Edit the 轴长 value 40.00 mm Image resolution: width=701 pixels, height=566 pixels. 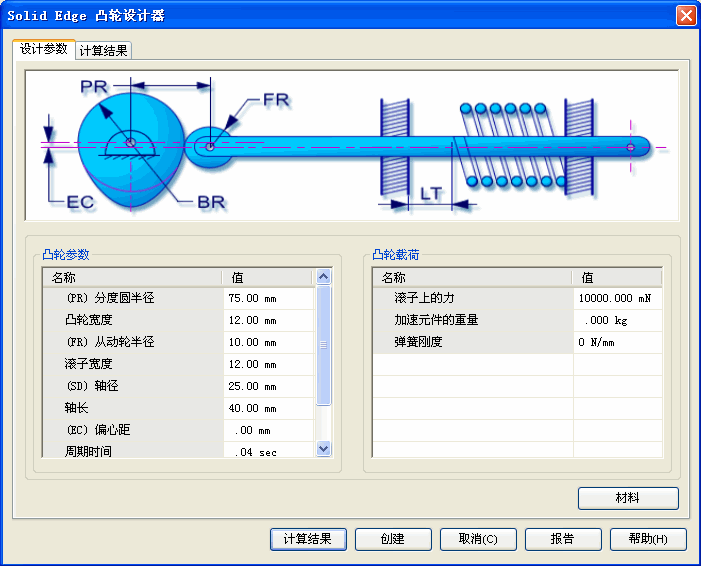[x=267, y=408]
